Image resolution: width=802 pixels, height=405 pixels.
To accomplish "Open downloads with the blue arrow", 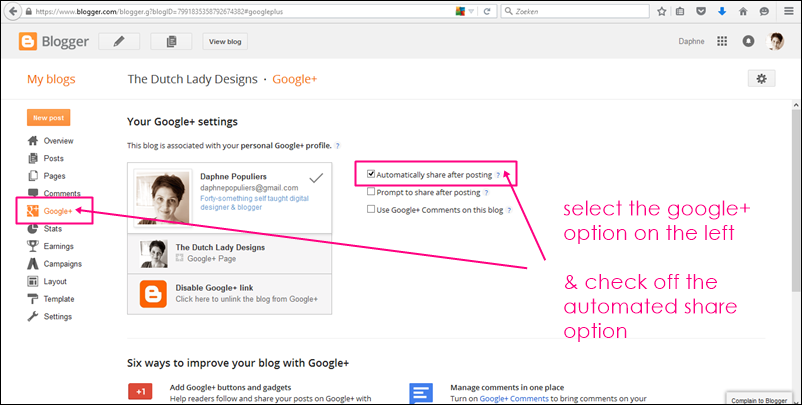I will click(x=722, y=11).
